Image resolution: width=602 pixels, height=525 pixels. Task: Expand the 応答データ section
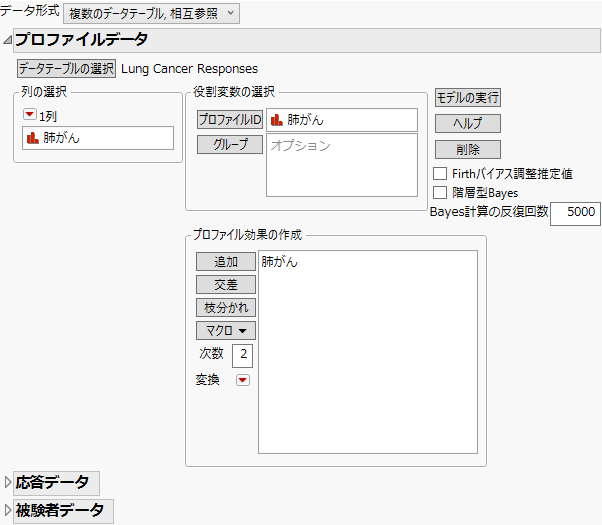click(x=8, y=483)
